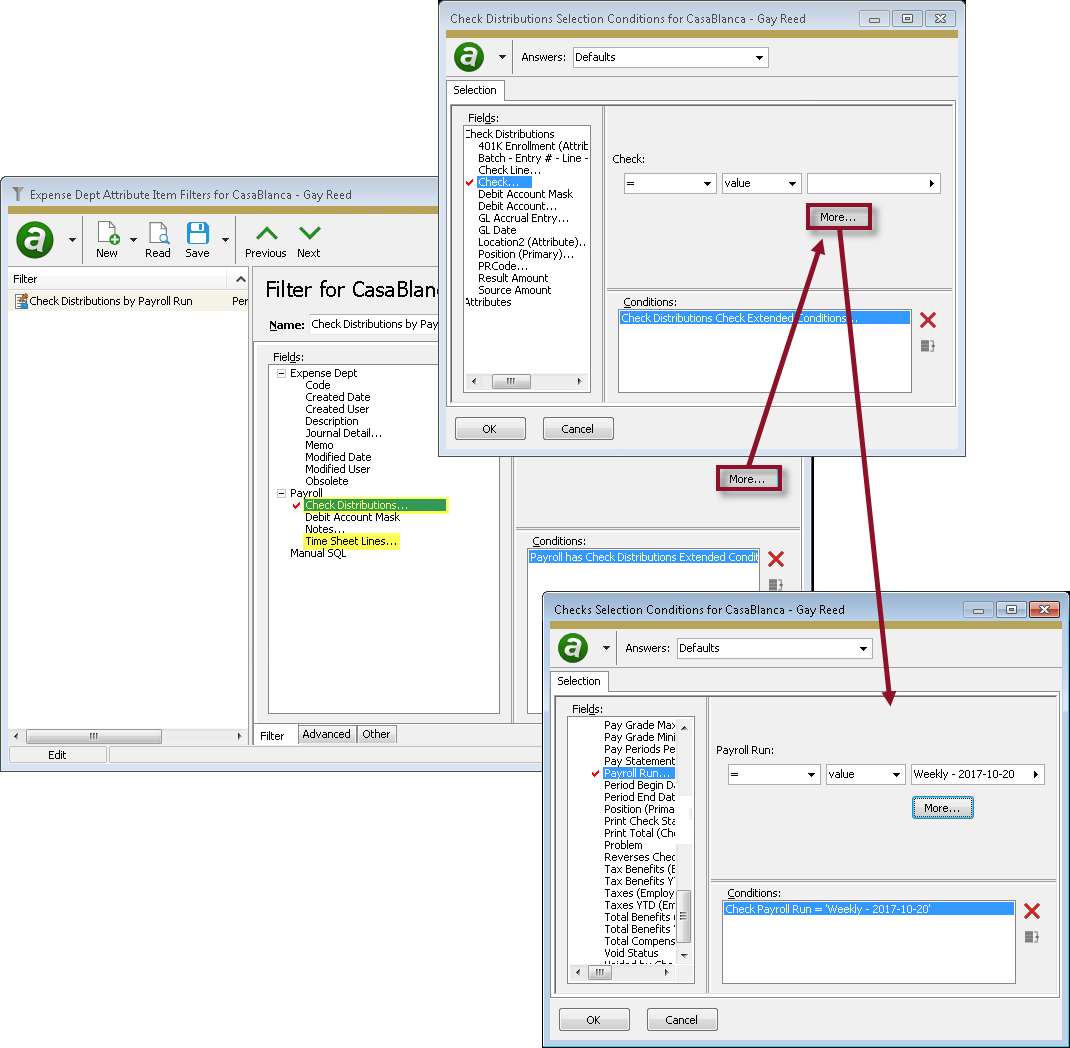This screenshot has width=1070, height=1048.
Task: Select the Check Payroll Run condition entry
Action: click(868, 908)
